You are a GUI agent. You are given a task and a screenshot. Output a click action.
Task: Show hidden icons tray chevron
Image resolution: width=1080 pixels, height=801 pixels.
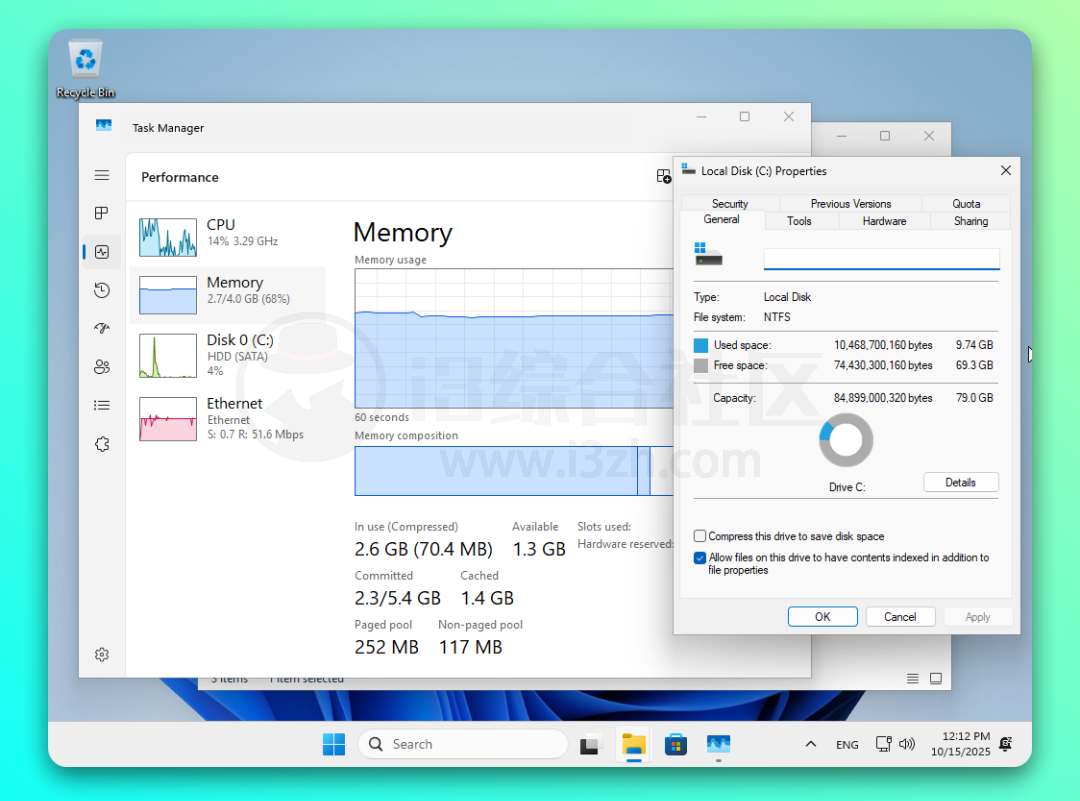pos(811,744)
